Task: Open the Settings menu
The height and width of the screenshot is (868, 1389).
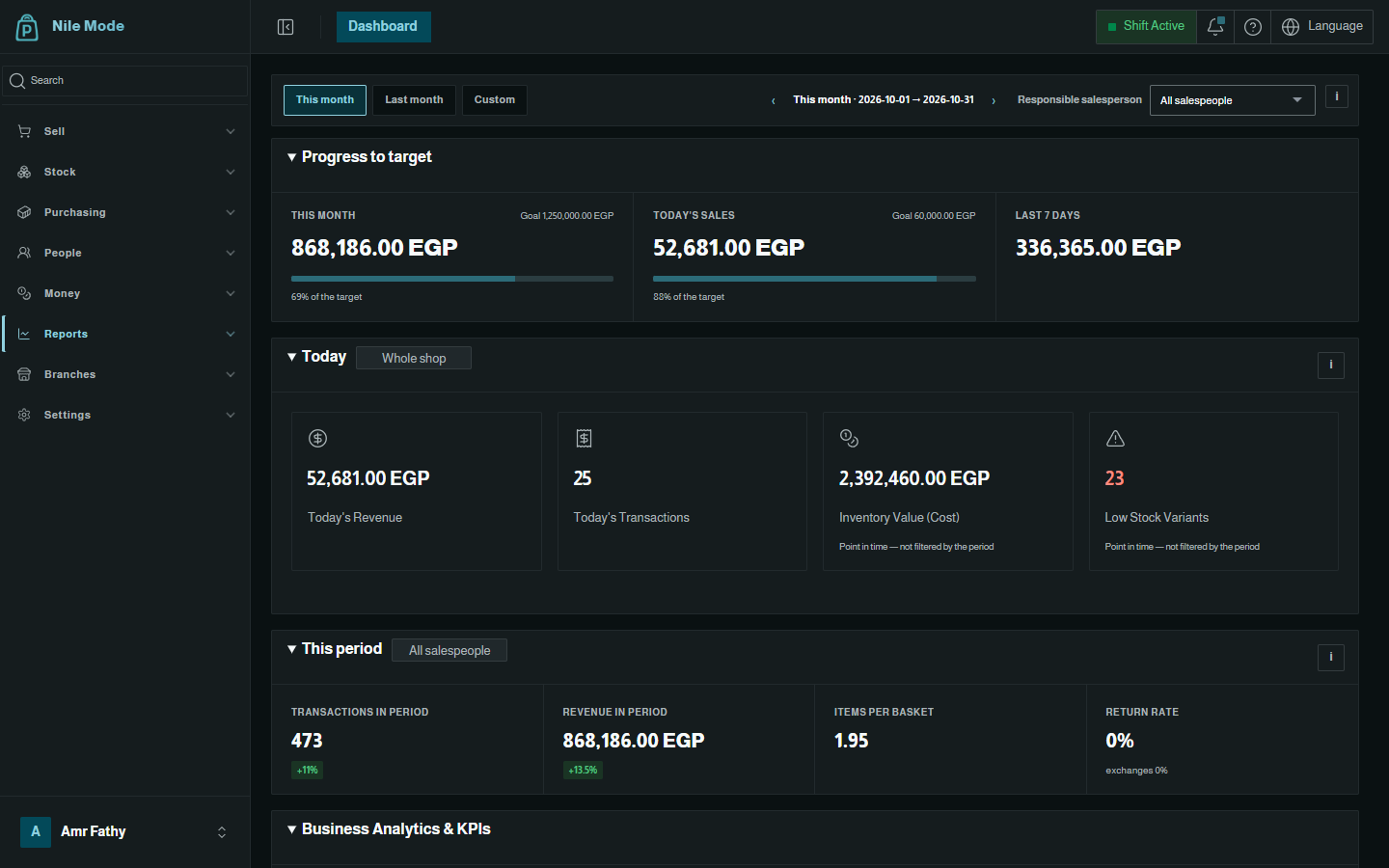Action: tap(125, 415)
